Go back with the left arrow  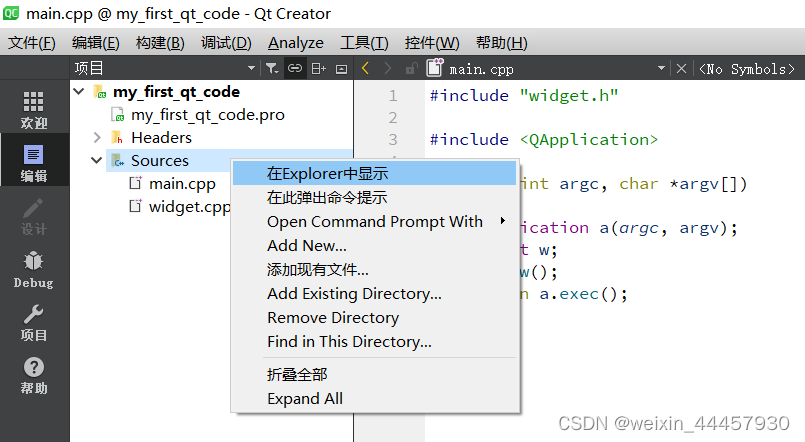(366, 68)
